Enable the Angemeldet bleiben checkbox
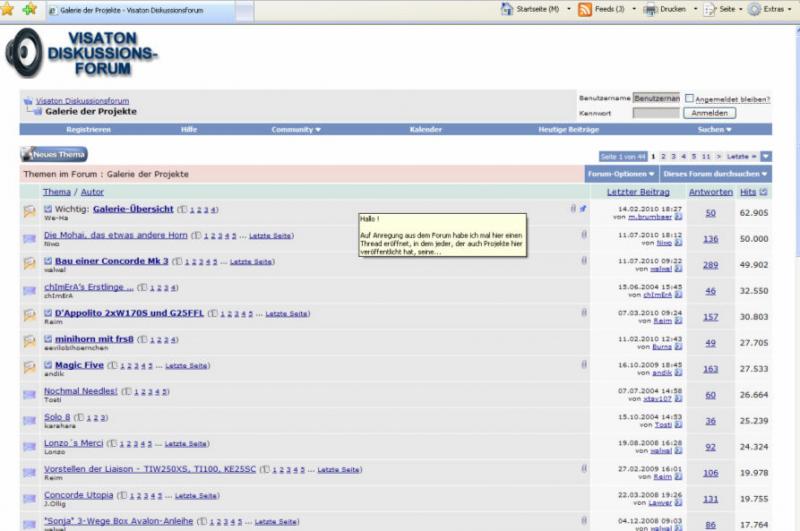 (x=690, y=99)
